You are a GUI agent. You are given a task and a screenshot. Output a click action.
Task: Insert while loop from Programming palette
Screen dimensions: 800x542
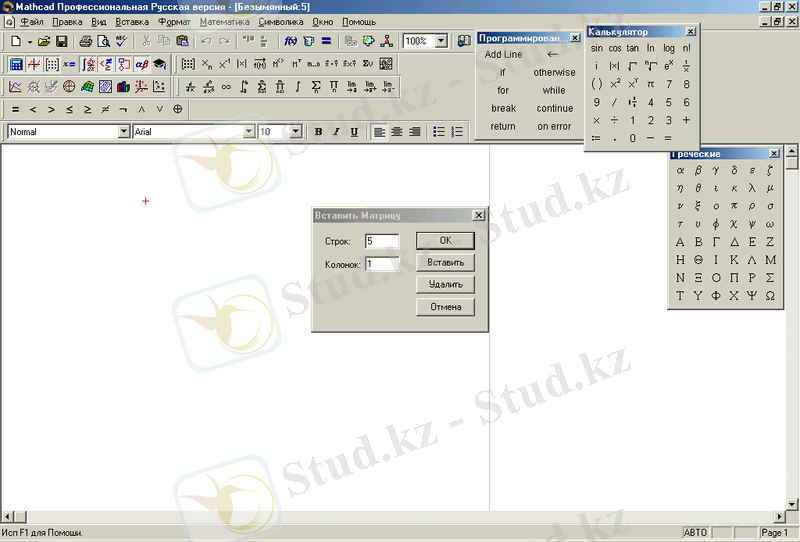554,90
